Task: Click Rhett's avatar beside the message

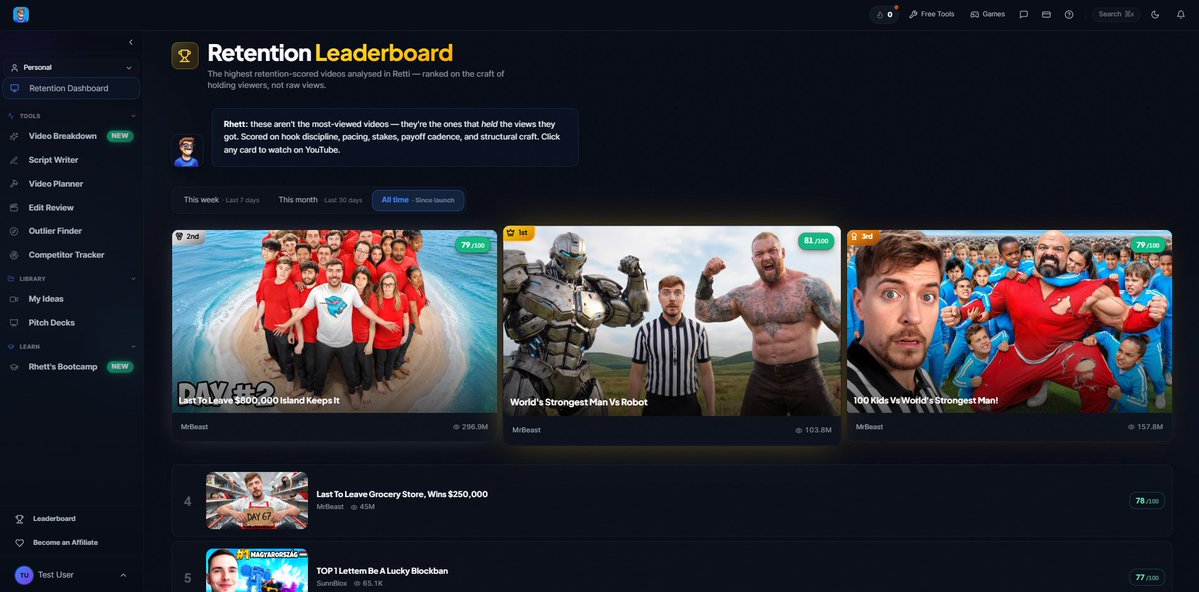Action: (187, 151)
